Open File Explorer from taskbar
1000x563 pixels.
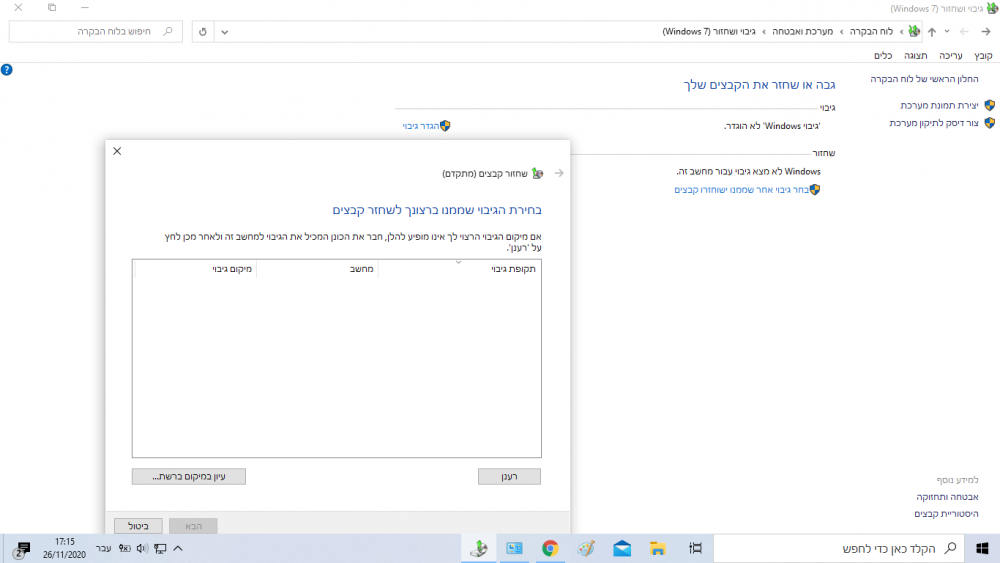pyautogui.click(x=658, y=548)
